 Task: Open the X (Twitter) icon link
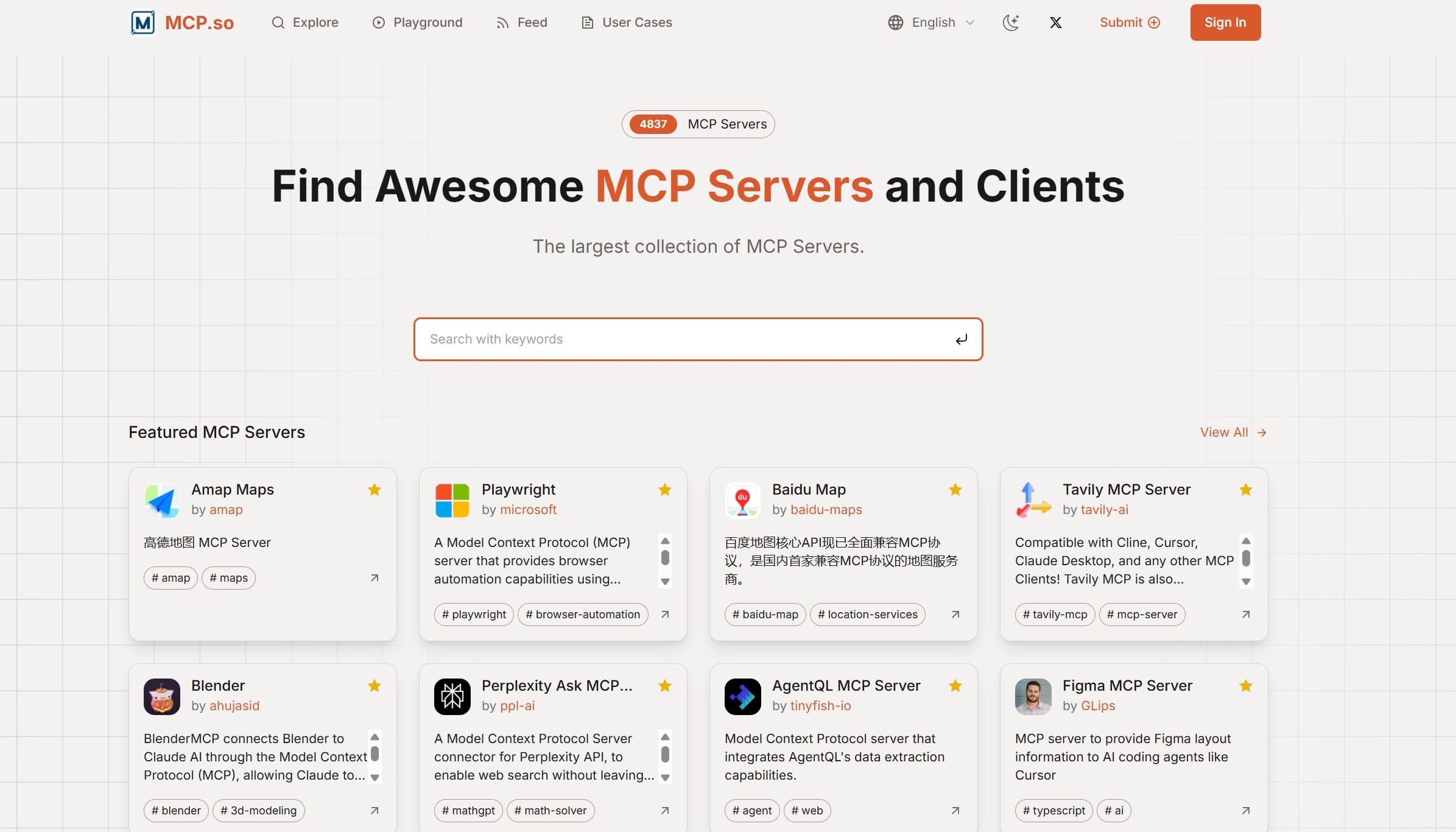point(1056,23)
